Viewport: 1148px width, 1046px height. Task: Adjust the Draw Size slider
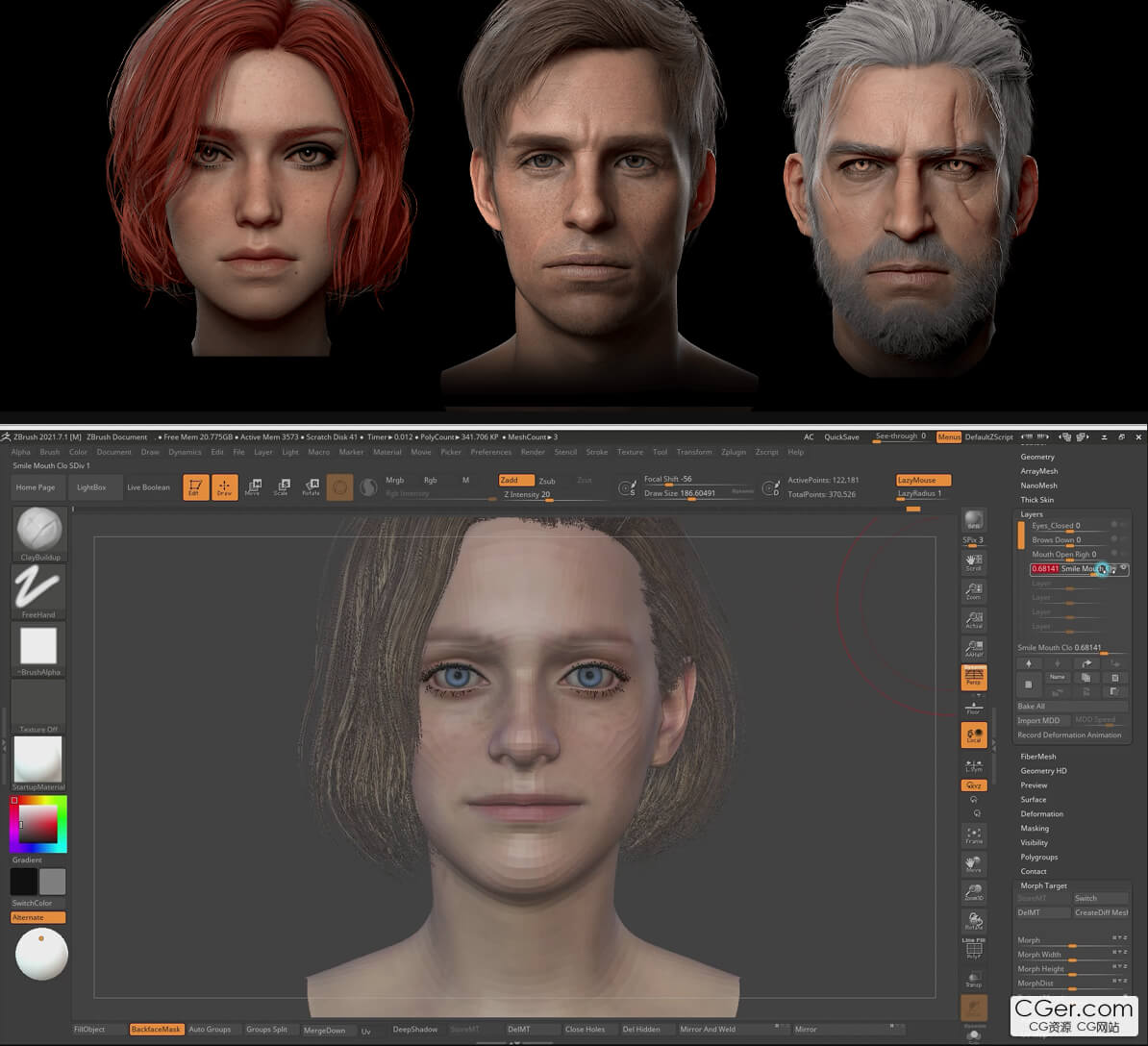[x=698, y=494]
